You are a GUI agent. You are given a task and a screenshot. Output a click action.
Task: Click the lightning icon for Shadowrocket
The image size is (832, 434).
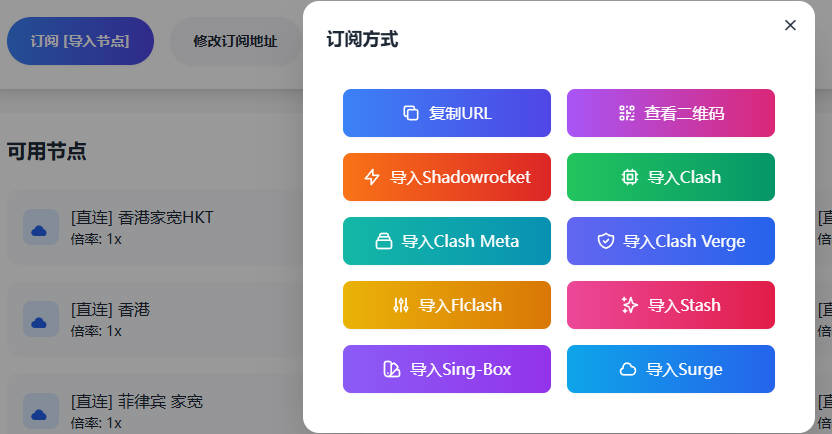point(372,177)
